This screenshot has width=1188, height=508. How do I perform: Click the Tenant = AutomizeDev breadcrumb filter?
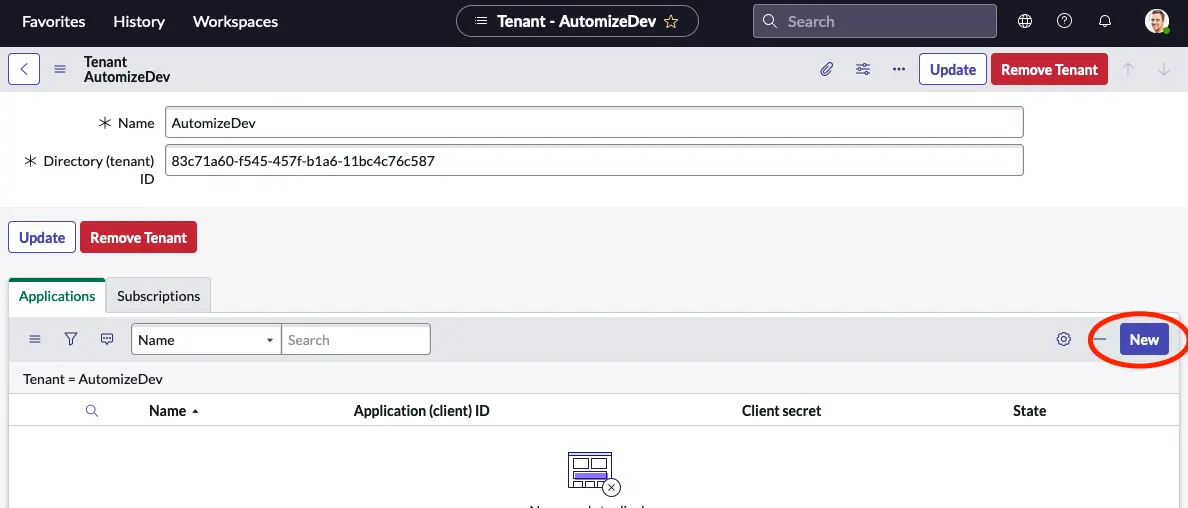[92, 378]
